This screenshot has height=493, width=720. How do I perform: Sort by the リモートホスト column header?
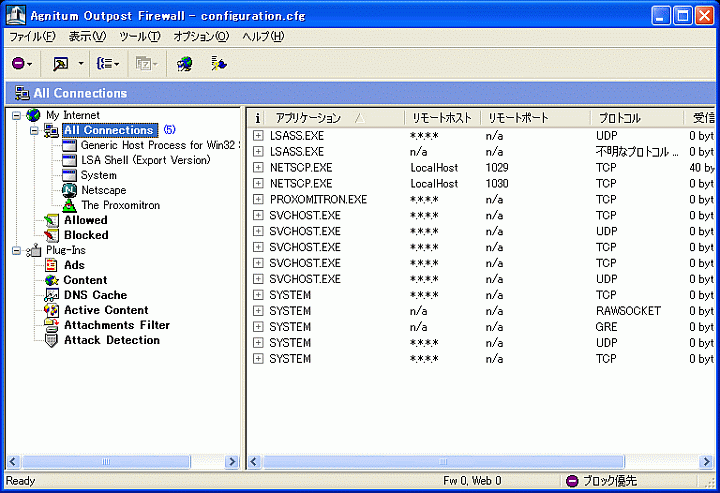pos(441,118)
